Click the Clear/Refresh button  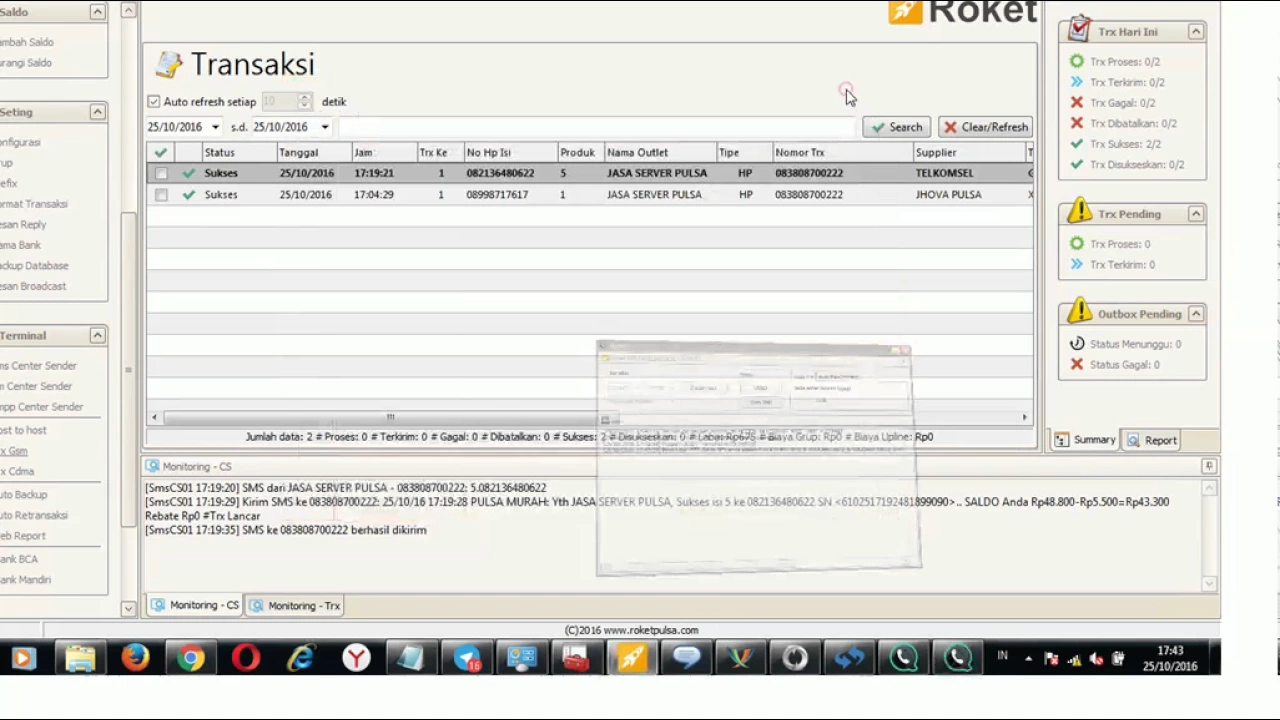coord(985,127)
